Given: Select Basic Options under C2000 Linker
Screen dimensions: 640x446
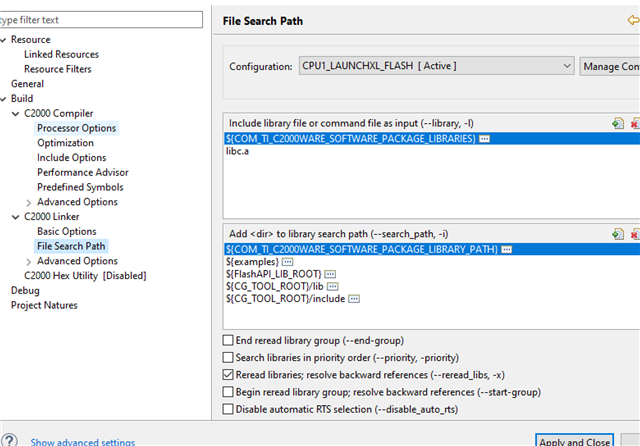Looking at the screenshot, I should point(66,231).
